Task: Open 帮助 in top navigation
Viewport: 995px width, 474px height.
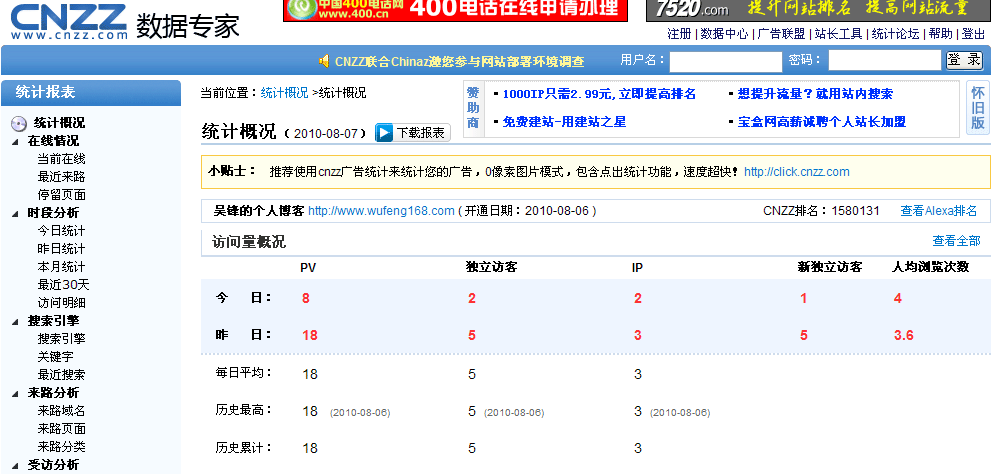Action: click(x=940, y=34)
